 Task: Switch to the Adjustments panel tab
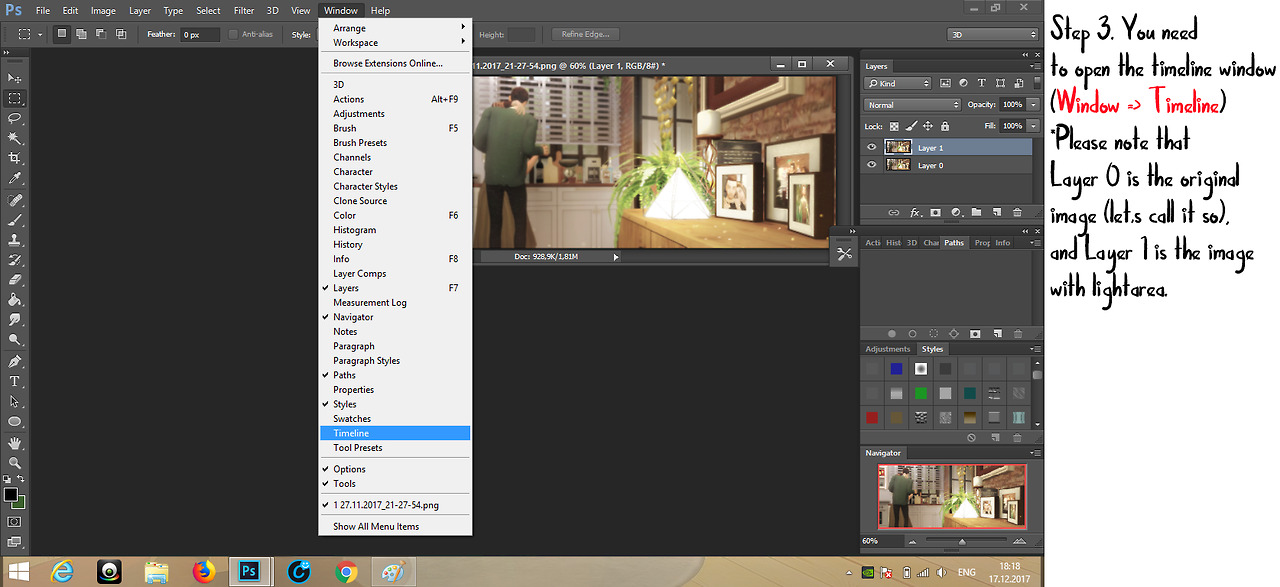point(888,349)
